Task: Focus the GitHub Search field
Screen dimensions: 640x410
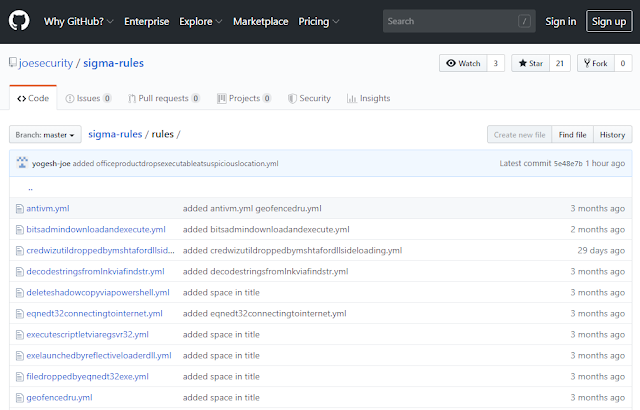Action: 459,21
